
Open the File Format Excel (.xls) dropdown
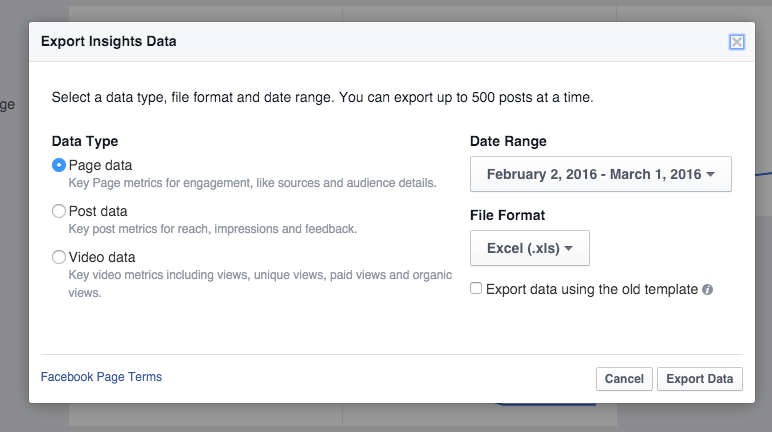(x=530, y=248)
